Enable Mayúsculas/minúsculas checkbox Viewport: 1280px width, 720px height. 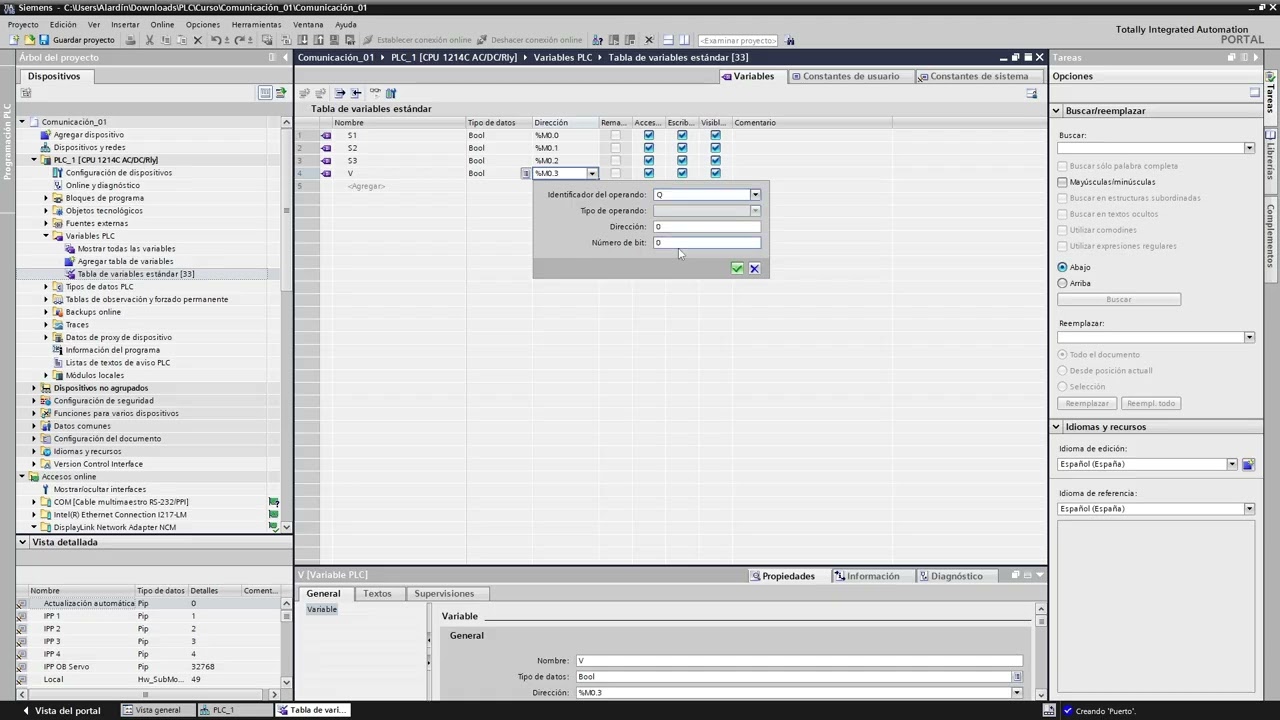1062,182
